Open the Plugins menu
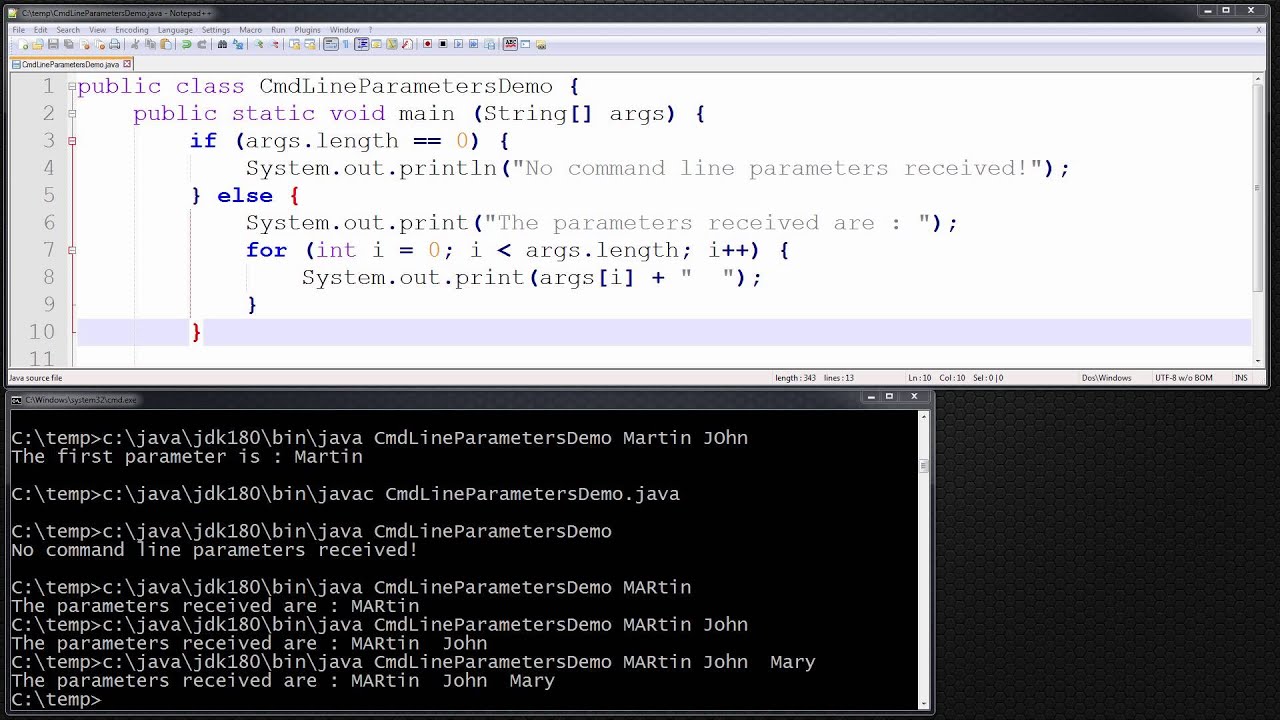The height and width of the screenshot is (720, 1280). 307,30
